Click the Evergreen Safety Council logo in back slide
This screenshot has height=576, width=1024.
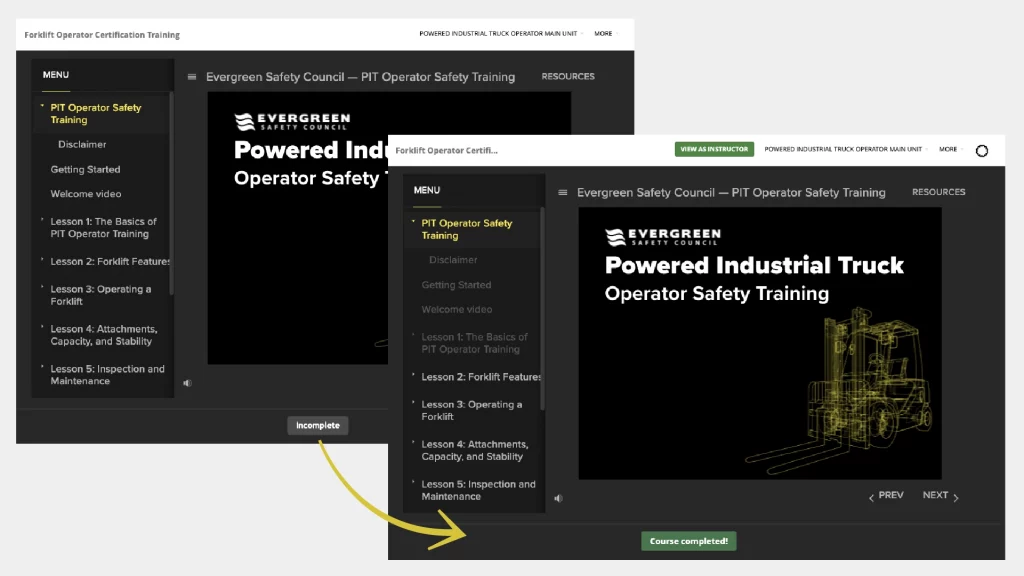click(292, 121)
